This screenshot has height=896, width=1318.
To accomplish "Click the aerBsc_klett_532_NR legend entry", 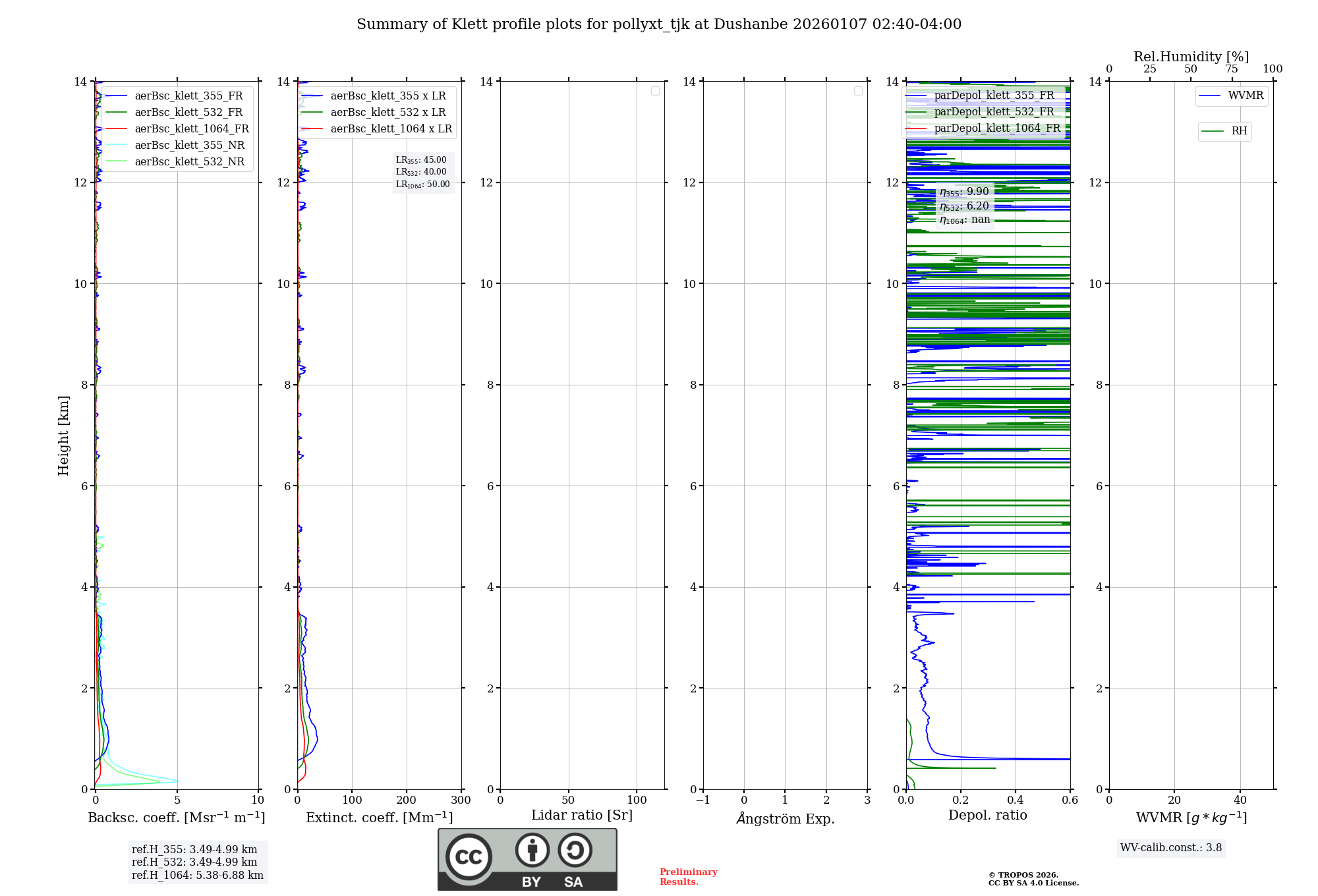I will pos(189,162).
